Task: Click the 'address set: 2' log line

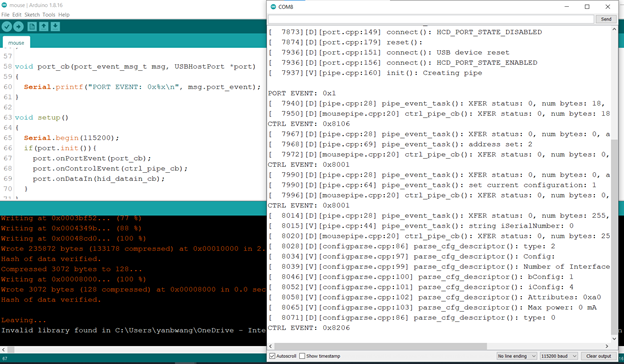Action: point(400,144)
